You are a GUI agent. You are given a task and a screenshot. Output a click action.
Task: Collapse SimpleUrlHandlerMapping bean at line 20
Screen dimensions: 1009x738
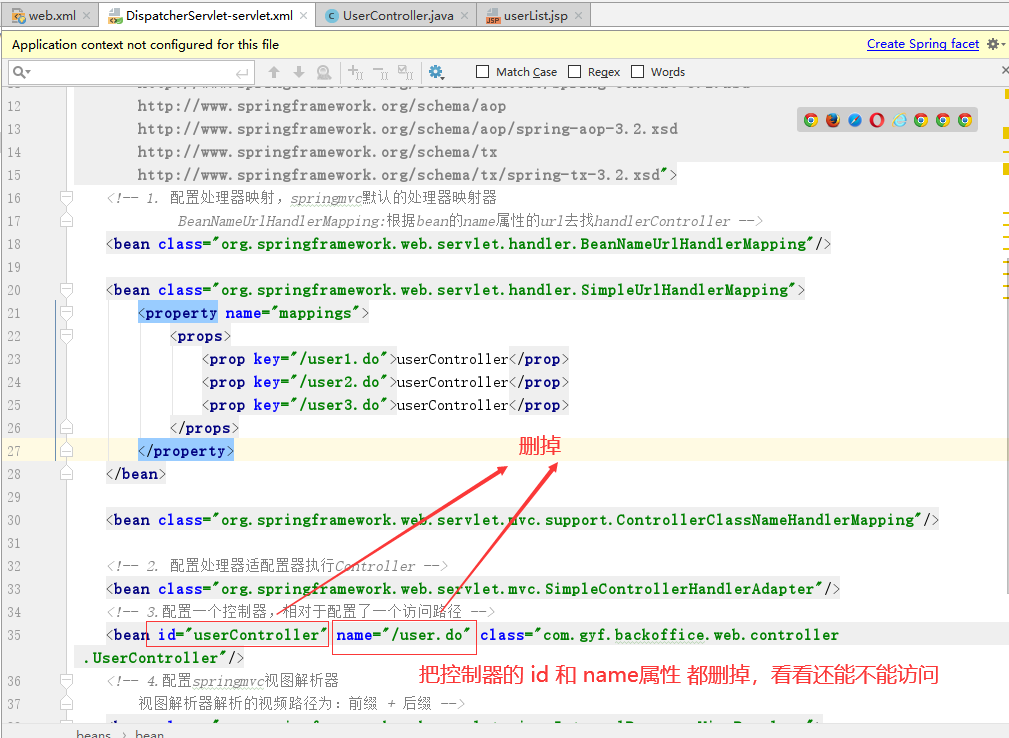[66, 289]
